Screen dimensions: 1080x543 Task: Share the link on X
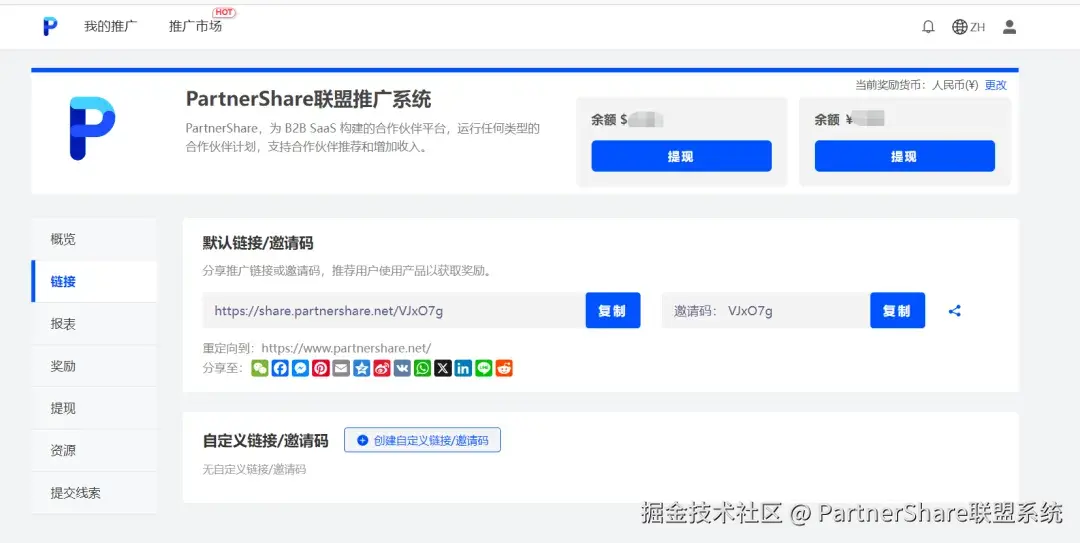[x=443, y=369]
